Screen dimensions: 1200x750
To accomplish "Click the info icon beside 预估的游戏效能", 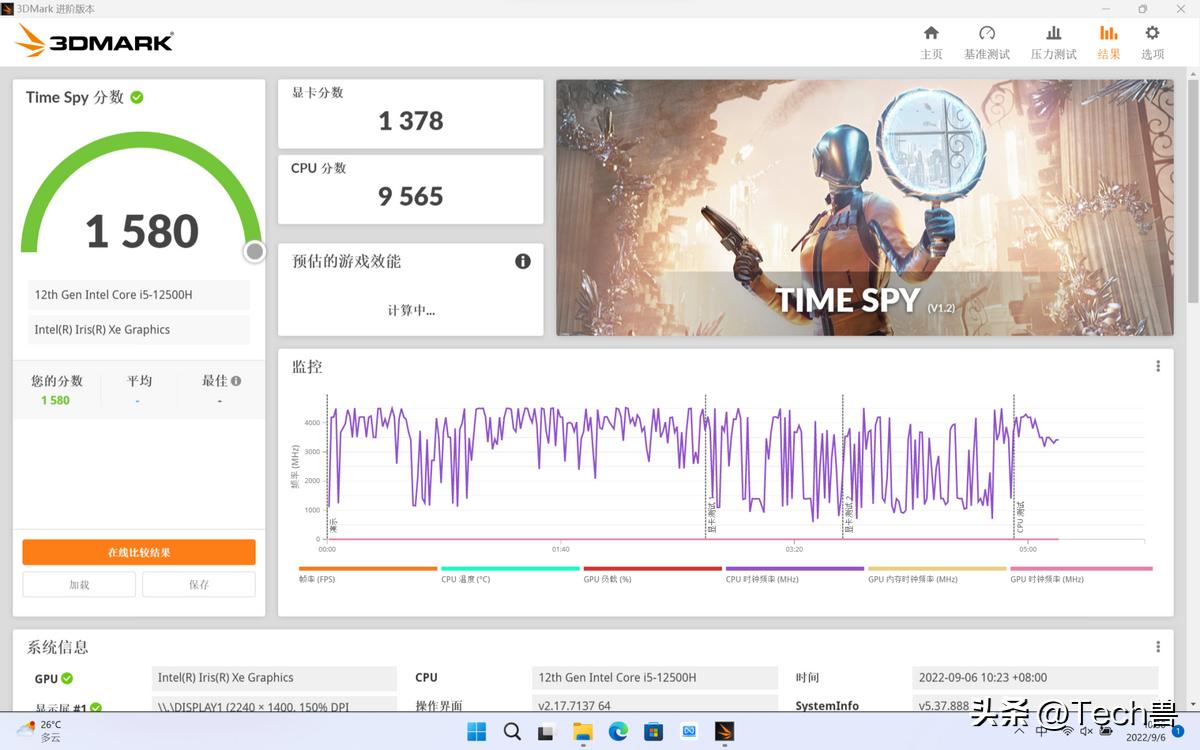I will (522, 261).
